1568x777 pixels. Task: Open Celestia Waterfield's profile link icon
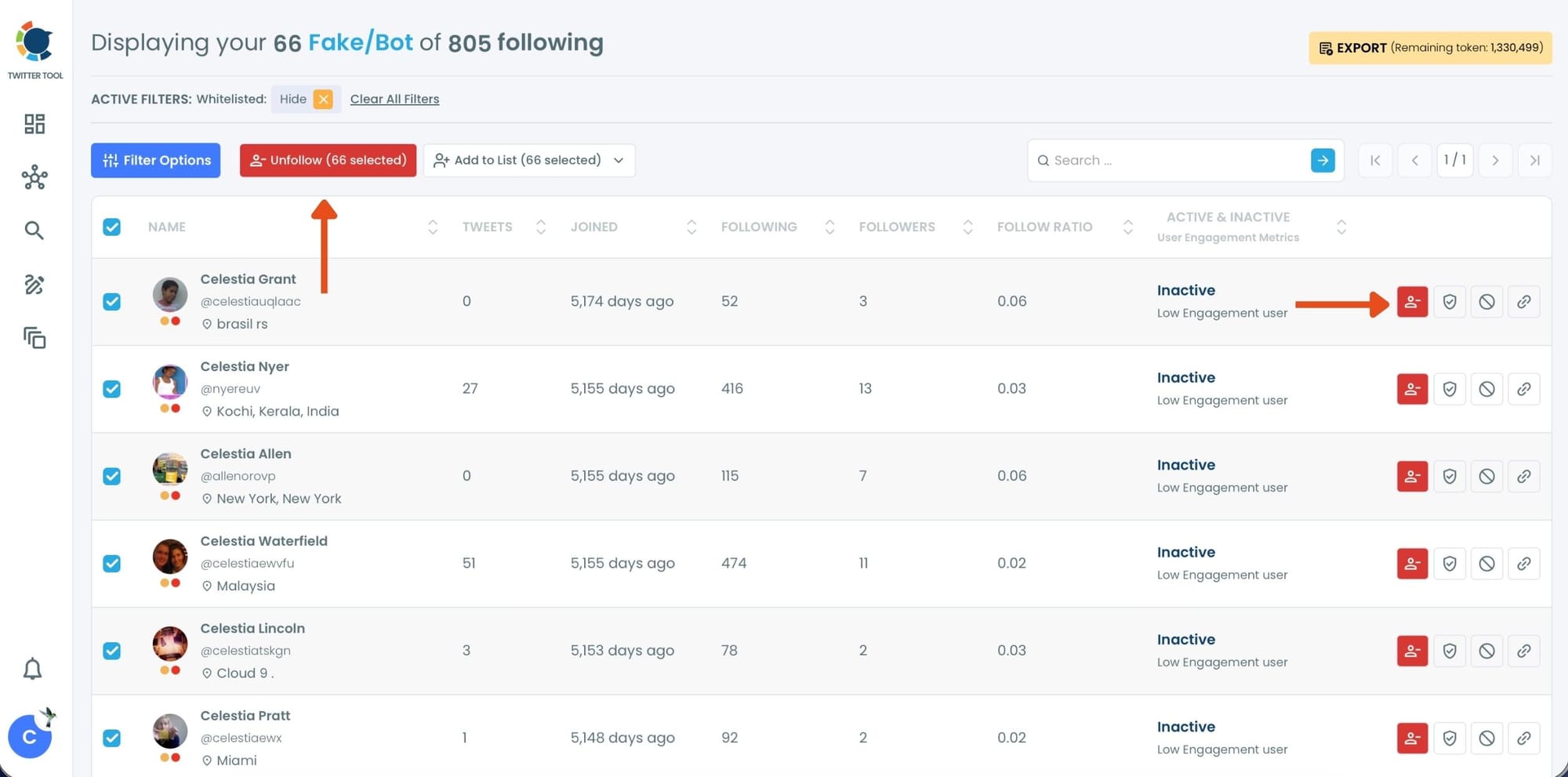point(1523,564)
